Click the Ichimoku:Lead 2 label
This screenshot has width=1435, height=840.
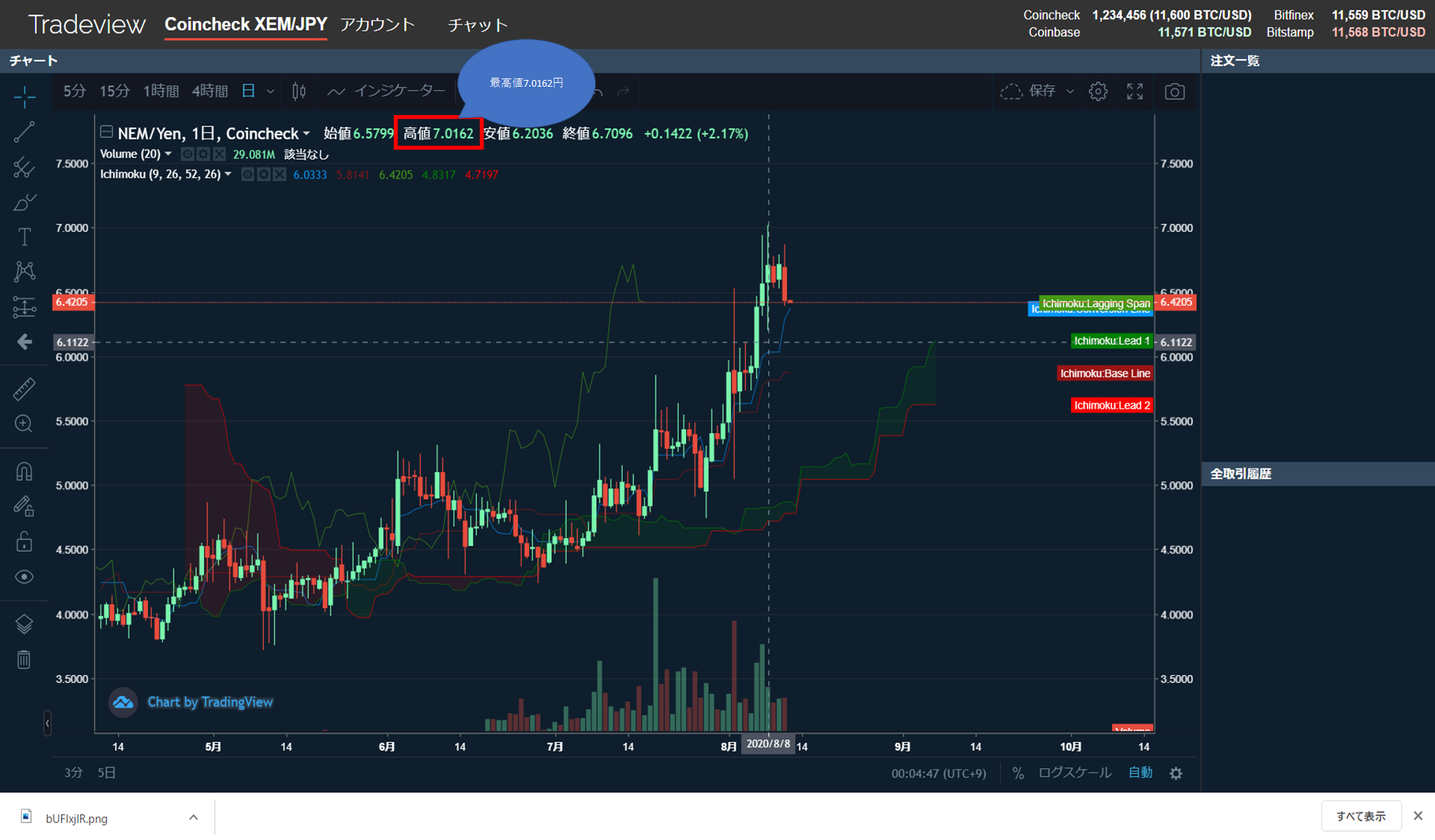point(1111,405)
